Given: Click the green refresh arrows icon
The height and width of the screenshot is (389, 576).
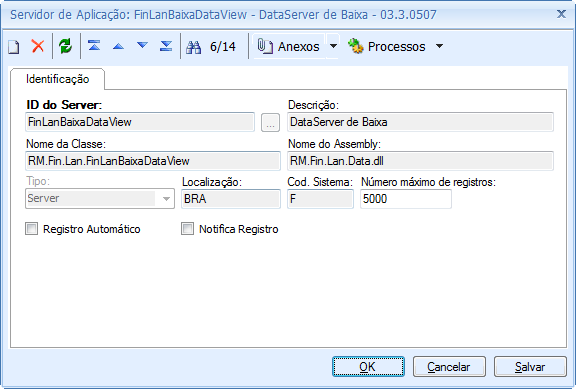Looking at the screenshot, I should (x=66, y=46).
